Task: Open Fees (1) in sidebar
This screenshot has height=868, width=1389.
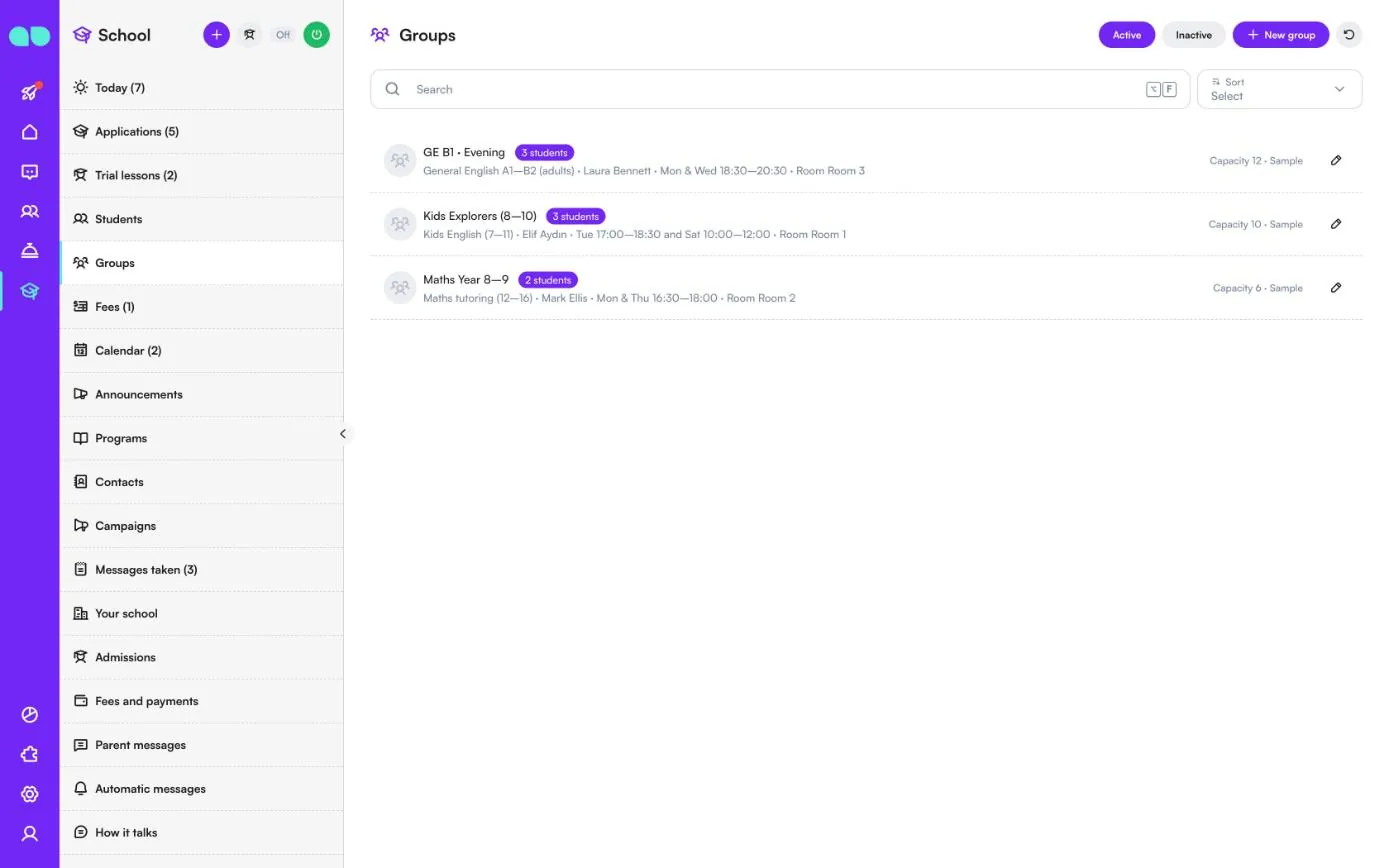Action: pos(201,307)
